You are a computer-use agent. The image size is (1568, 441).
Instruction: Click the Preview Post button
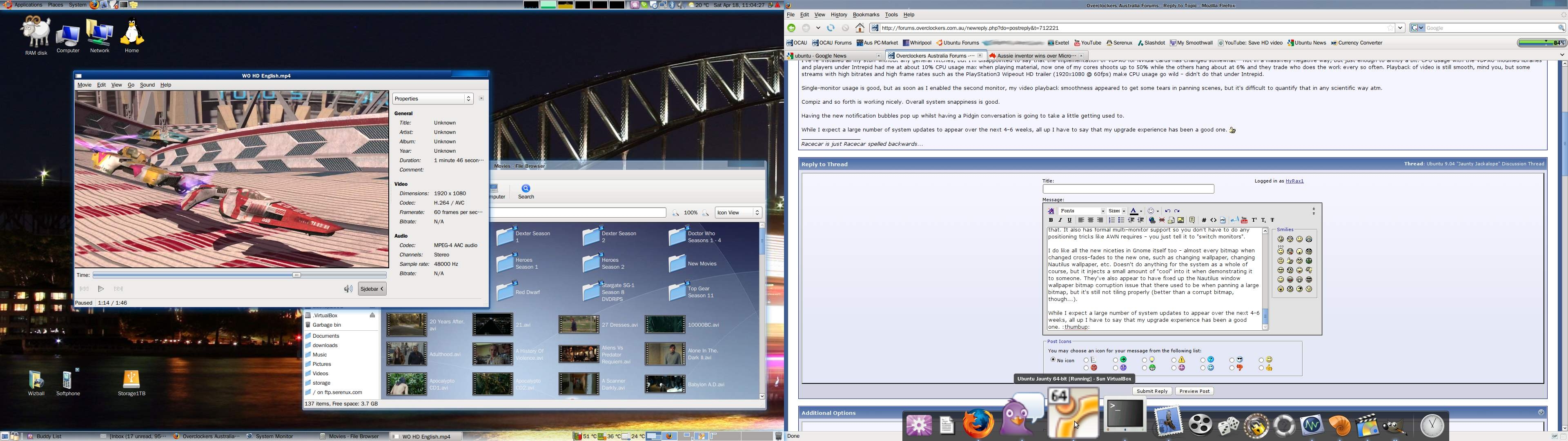coord(1194,391)
